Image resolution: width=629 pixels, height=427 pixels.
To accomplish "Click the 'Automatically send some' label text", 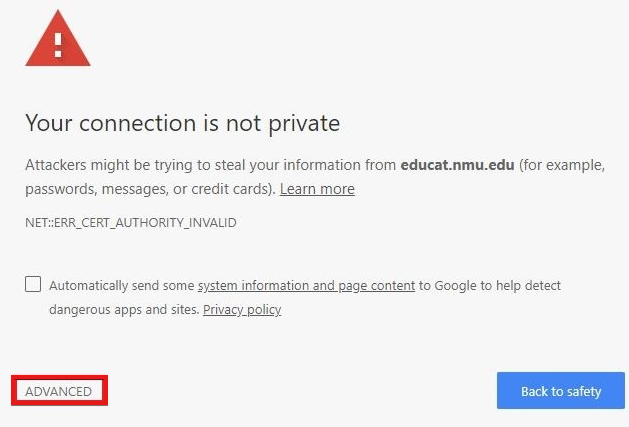I will click(x=122, y=286).
